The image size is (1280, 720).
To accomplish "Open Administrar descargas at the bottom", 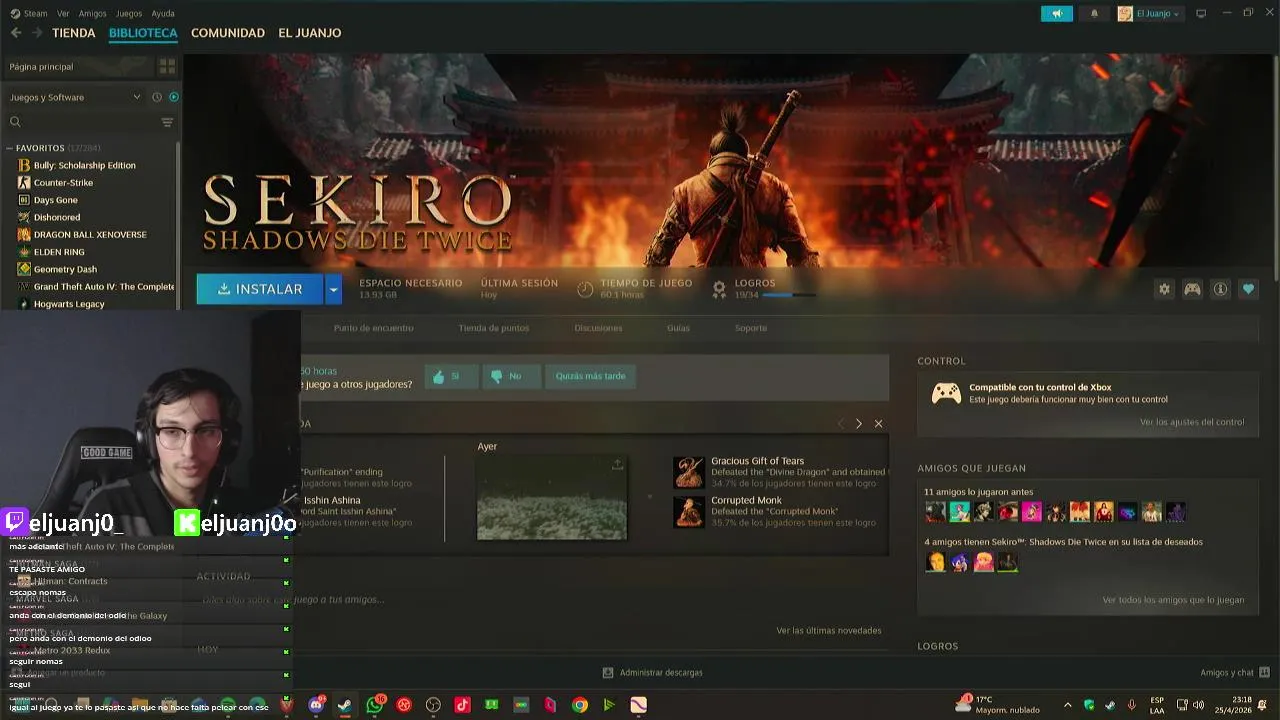I will coord(653,673).
